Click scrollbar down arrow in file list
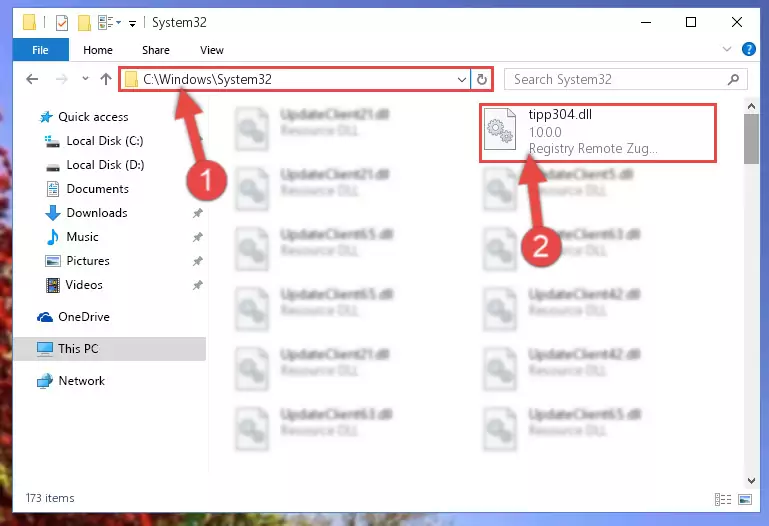Screen dimensions: 769x526 click(751, 481)
